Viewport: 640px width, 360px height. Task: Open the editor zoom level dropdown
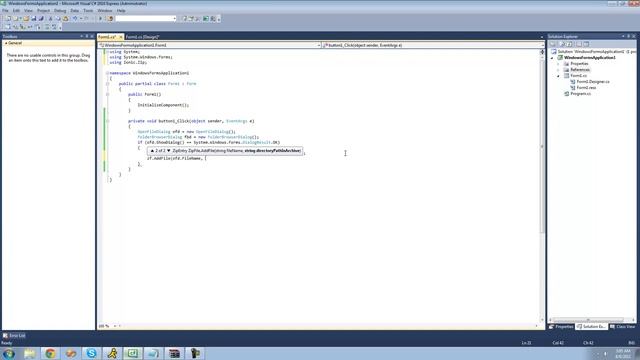pos(115,326)
